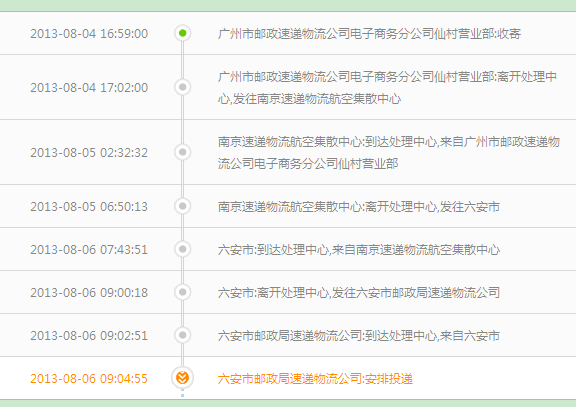Click the gray marker at 2013-08-05 02:32:32
576x407 pixels.
coord(183,152)
